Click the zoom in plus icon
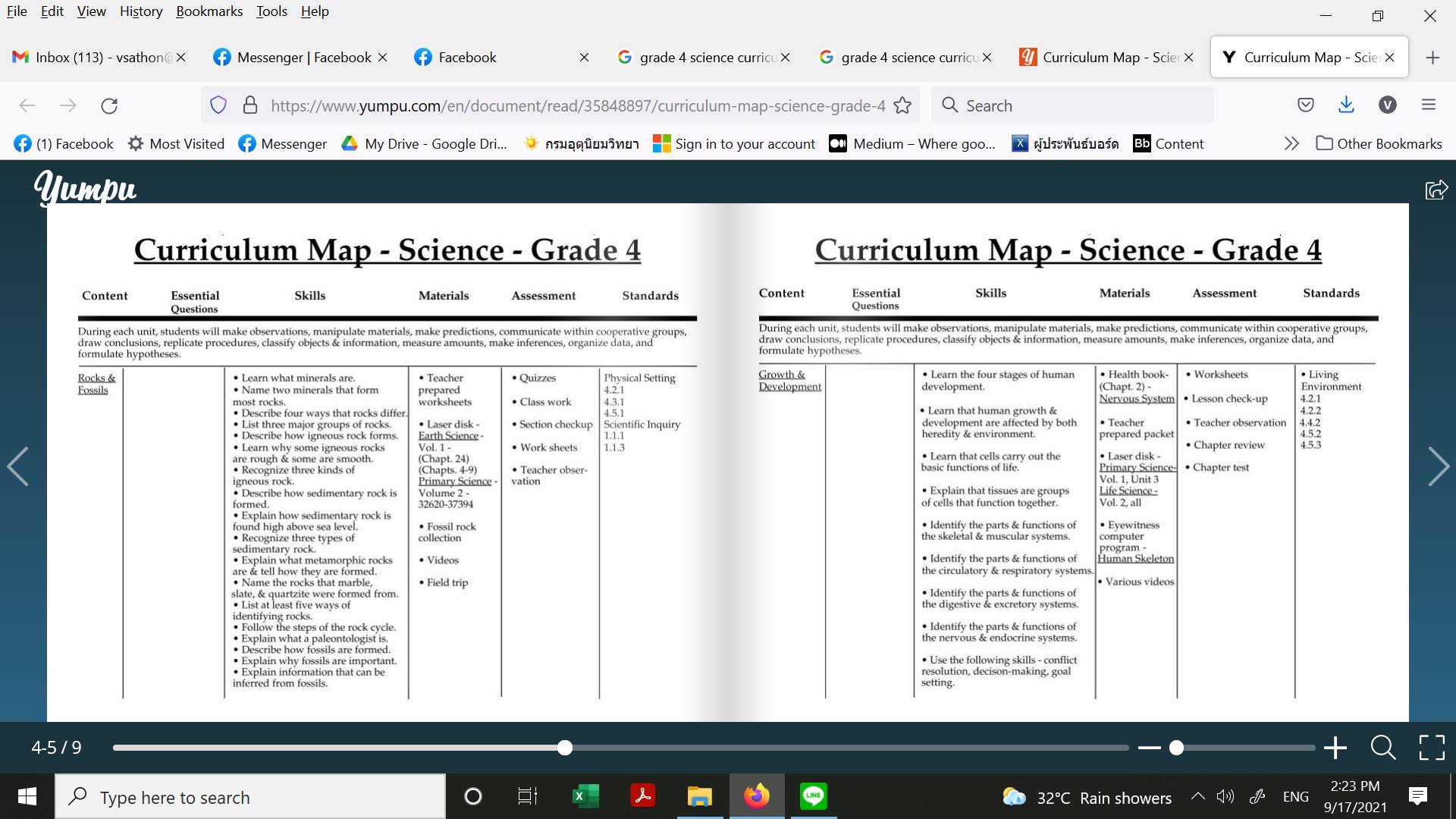Screen dimensions: 1456x819 click(x=1335, y=748)
